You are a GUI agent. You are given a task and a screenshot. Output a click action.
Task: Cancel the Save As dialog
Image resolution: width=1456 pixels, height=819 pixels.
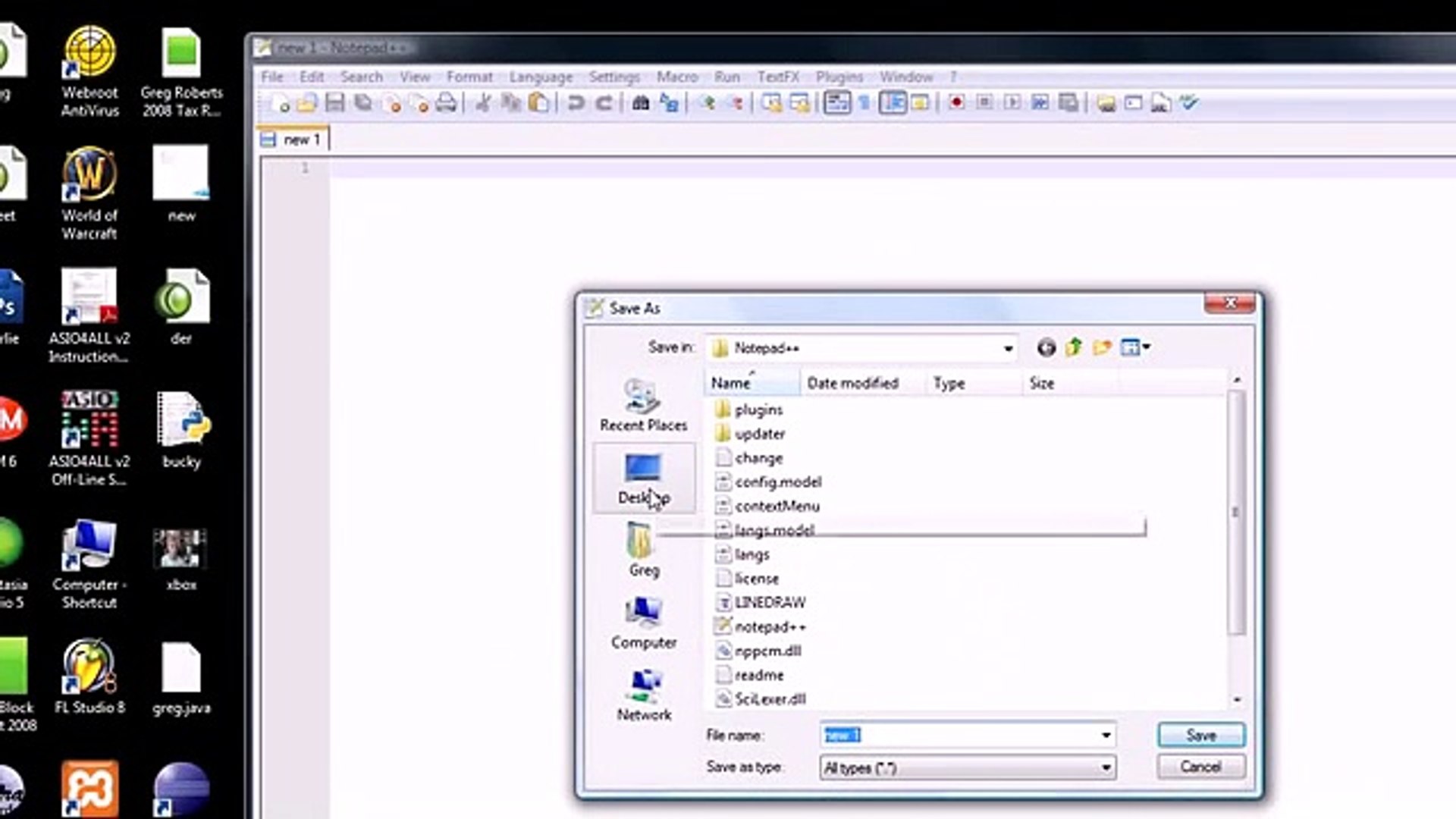[1200, 767]
